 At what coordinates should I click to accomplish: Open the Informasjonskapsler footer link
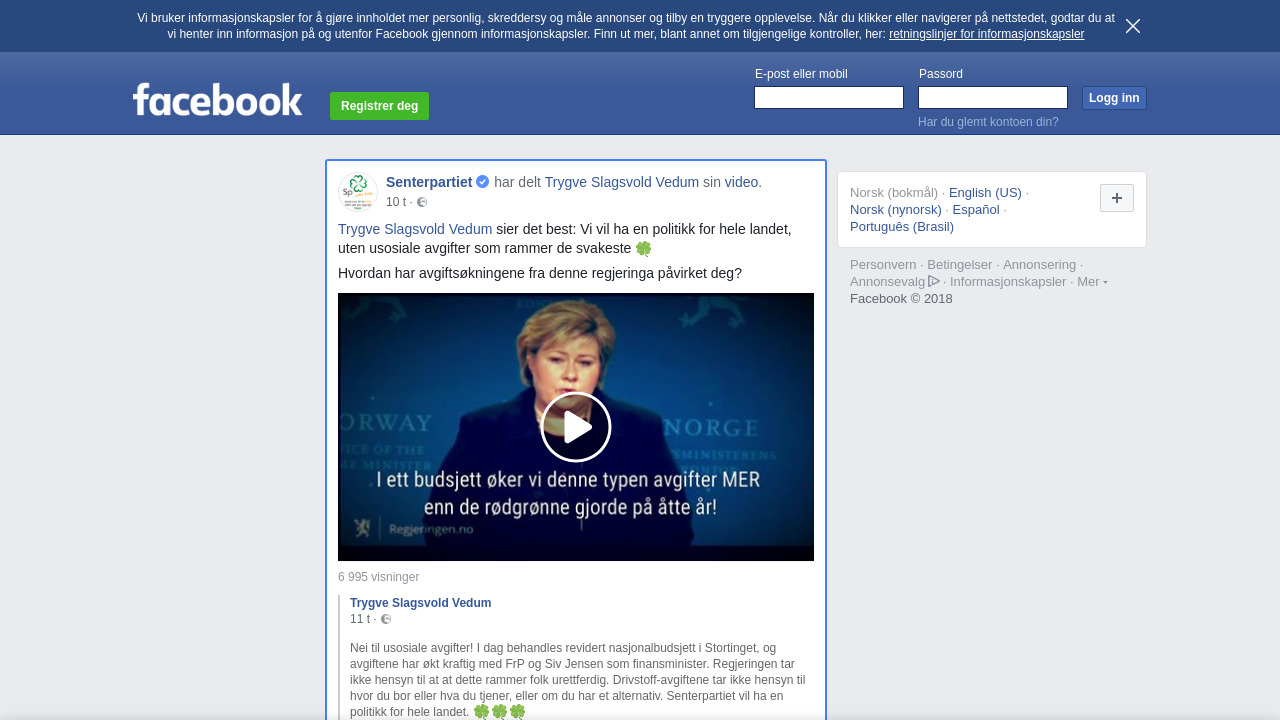click(x=1008, y=282)
